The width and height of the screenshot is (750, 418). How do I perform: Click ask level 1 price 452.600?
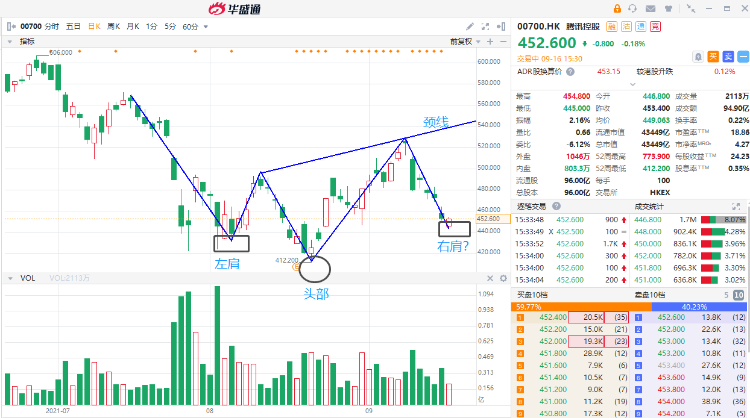point(671,317)
